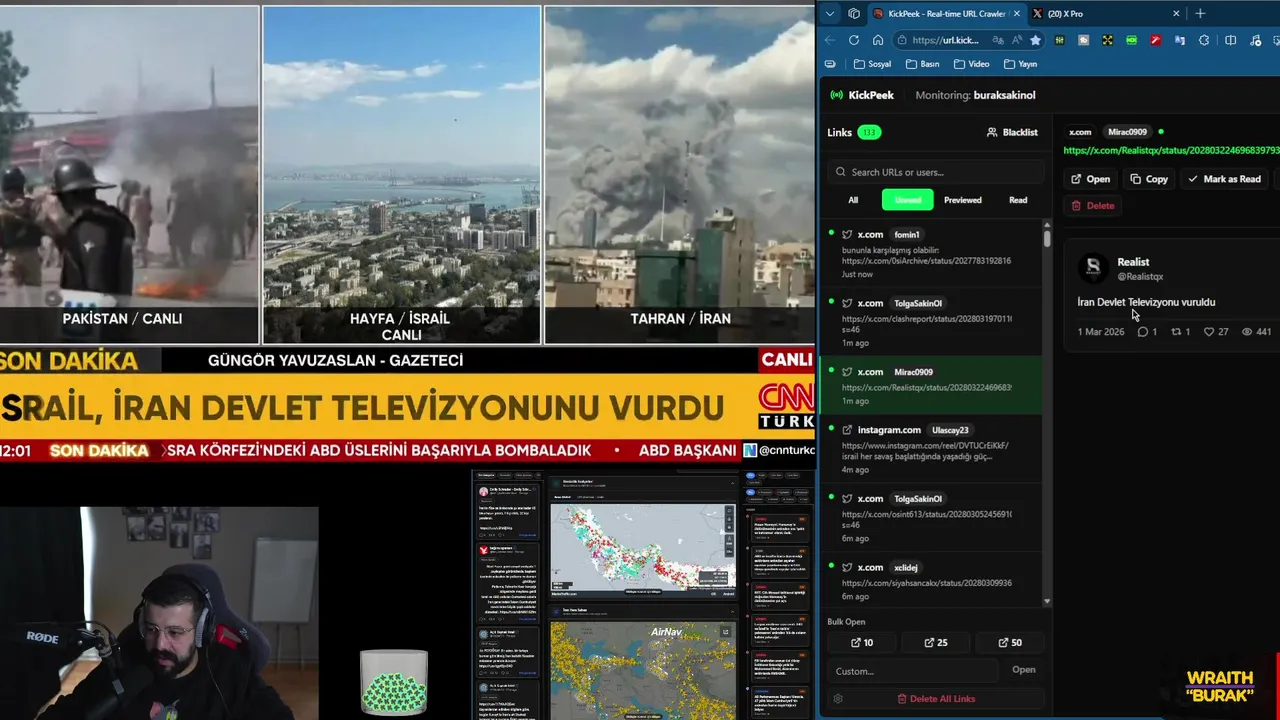Open the Blacklist panel
The height and width of the screenshot is (720, 1280).
click(x=1012, y=132)
